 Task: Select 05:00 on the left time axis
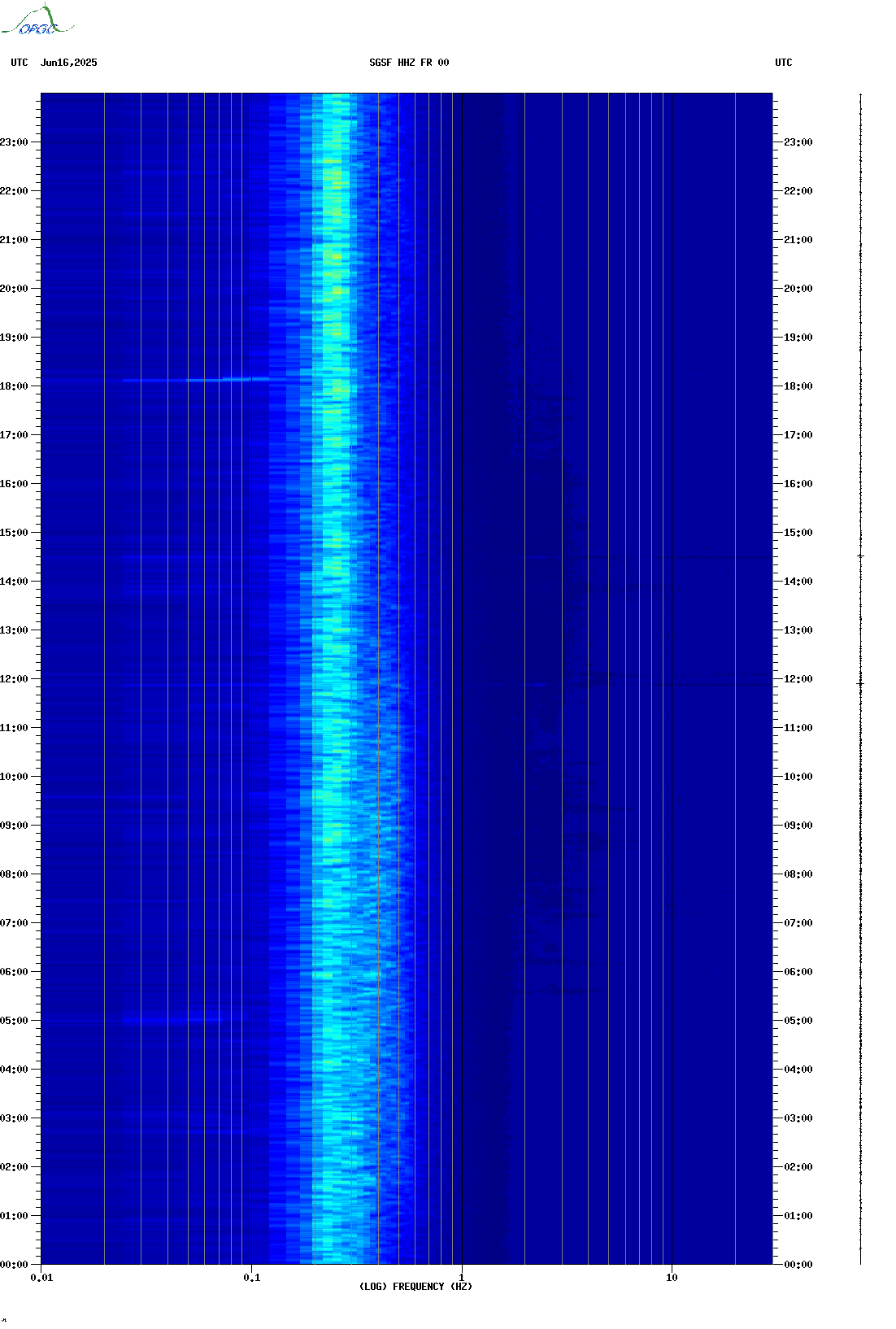pos(14,1021)
